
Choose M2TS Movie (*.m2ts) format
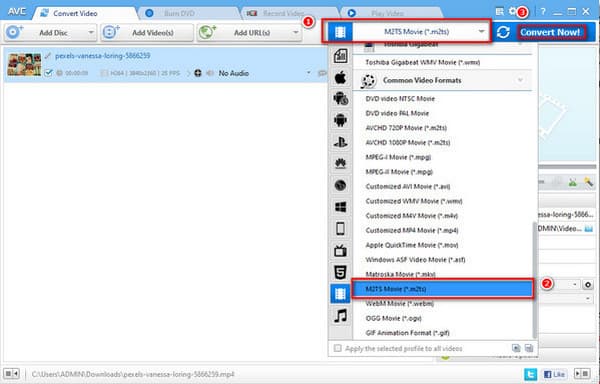[443, 289]
